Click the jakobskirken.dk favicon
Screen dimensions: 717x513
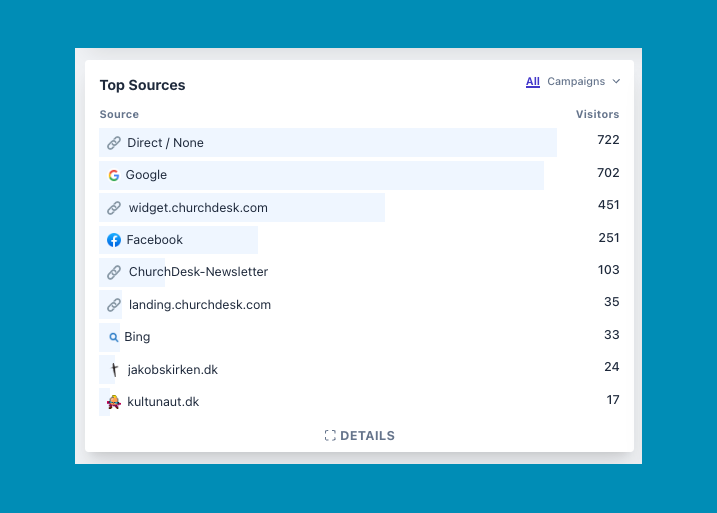coord(114,370)
